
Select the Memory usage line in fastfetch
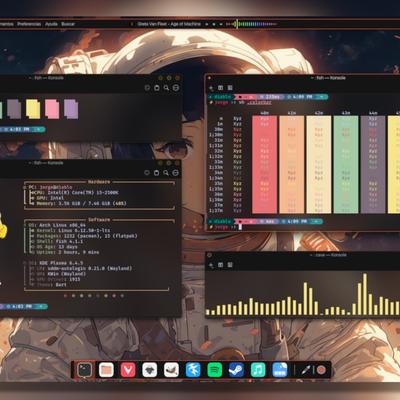click(78, 203)
